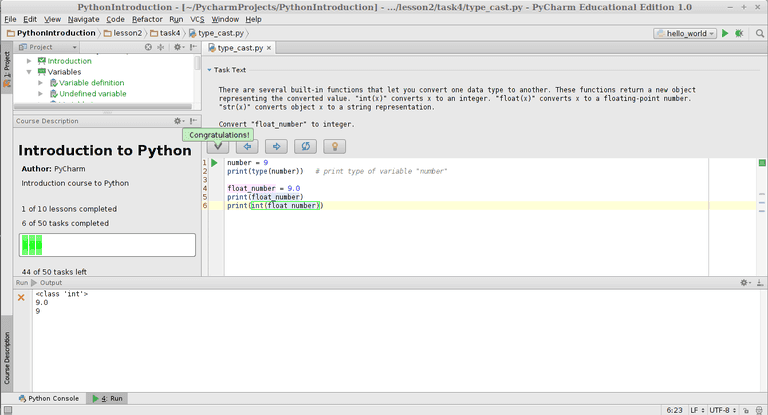
Task: Start debugging with the green bug icon
Action: [x=739, y=33]
